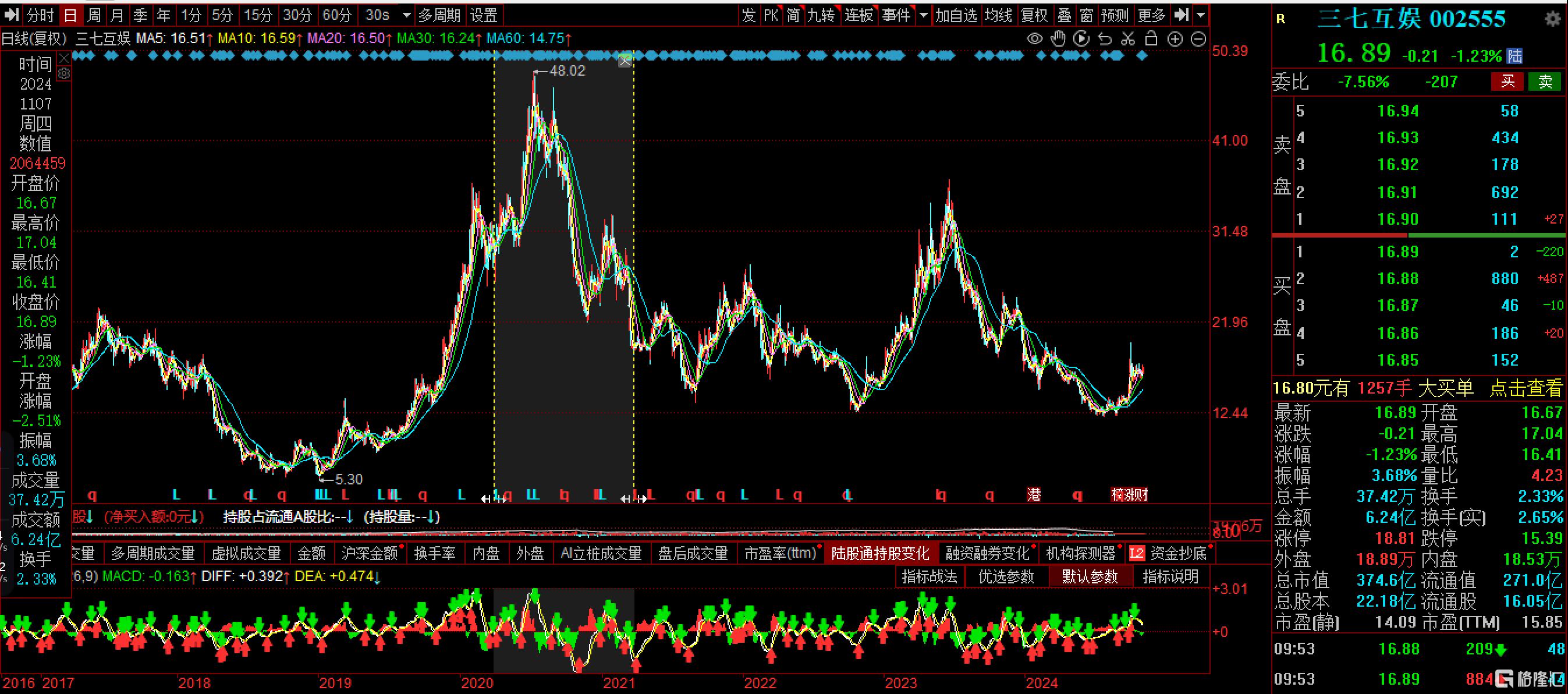Click the 优选参数 button

pyautogui.click(x=1006, y=576)
